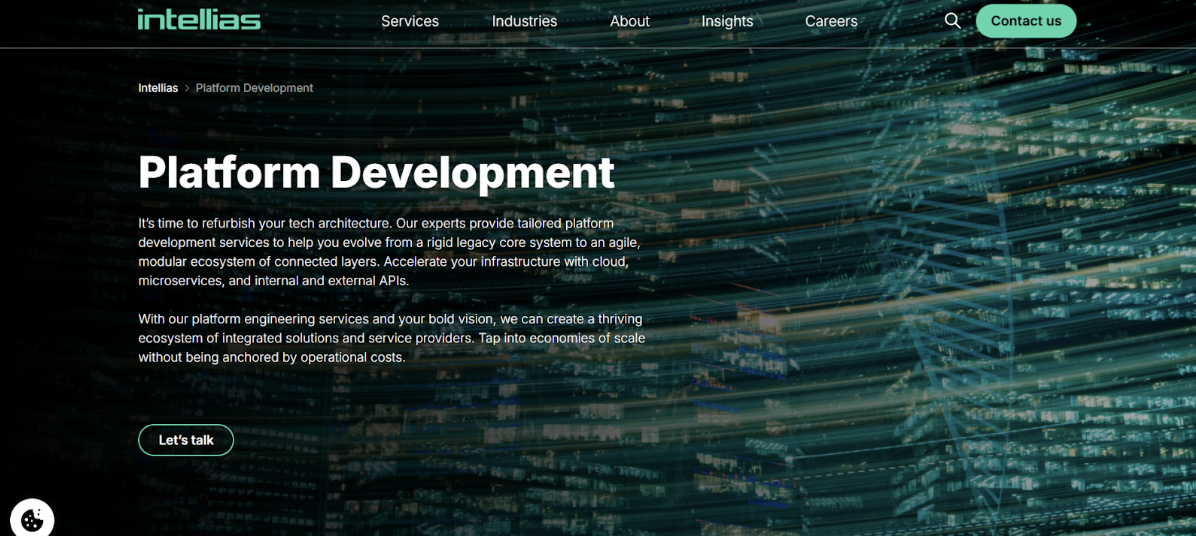Open cookie preferences via the cookie icon
Image resolution: width=1196 pixels, height=536 pixels.
tap(32, 519)
